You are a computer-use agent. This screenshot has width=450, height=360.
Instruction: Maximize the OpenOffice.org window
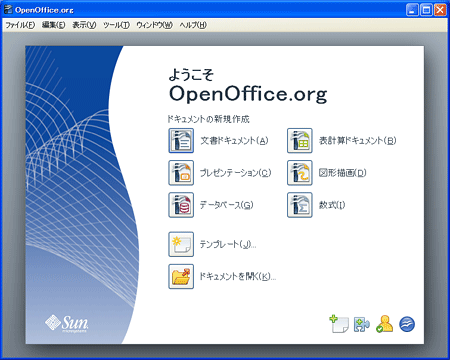426,10
